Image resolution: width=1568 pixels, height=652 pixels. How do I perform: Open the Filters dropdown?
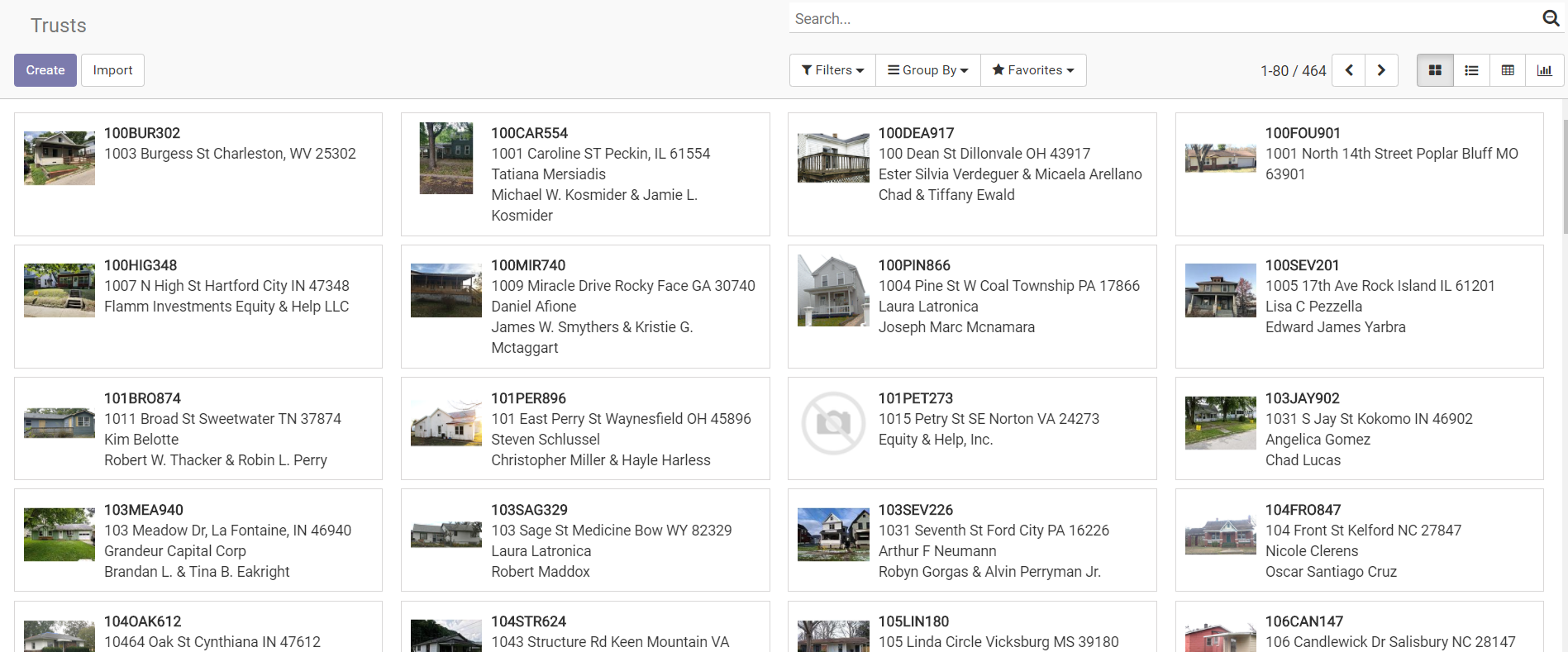click(832, 70)
